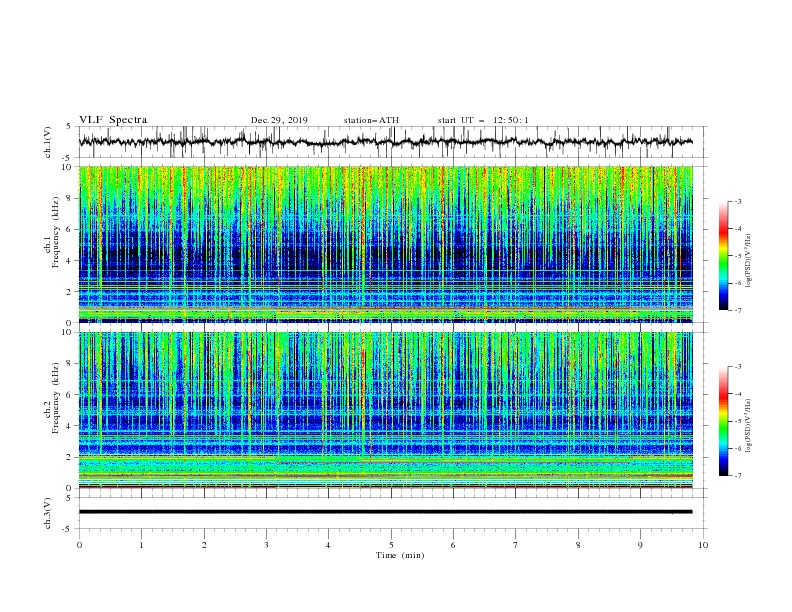Click the time axis tick label '3'
The height and width of the screenshot is (612, 792).
tap(266, 545)
